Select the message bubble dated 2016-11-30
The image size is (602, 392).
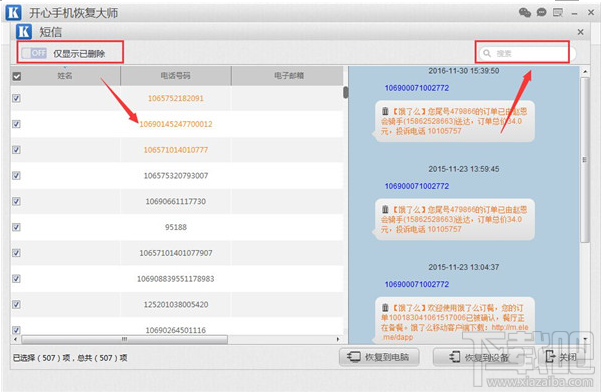point(455,121)
